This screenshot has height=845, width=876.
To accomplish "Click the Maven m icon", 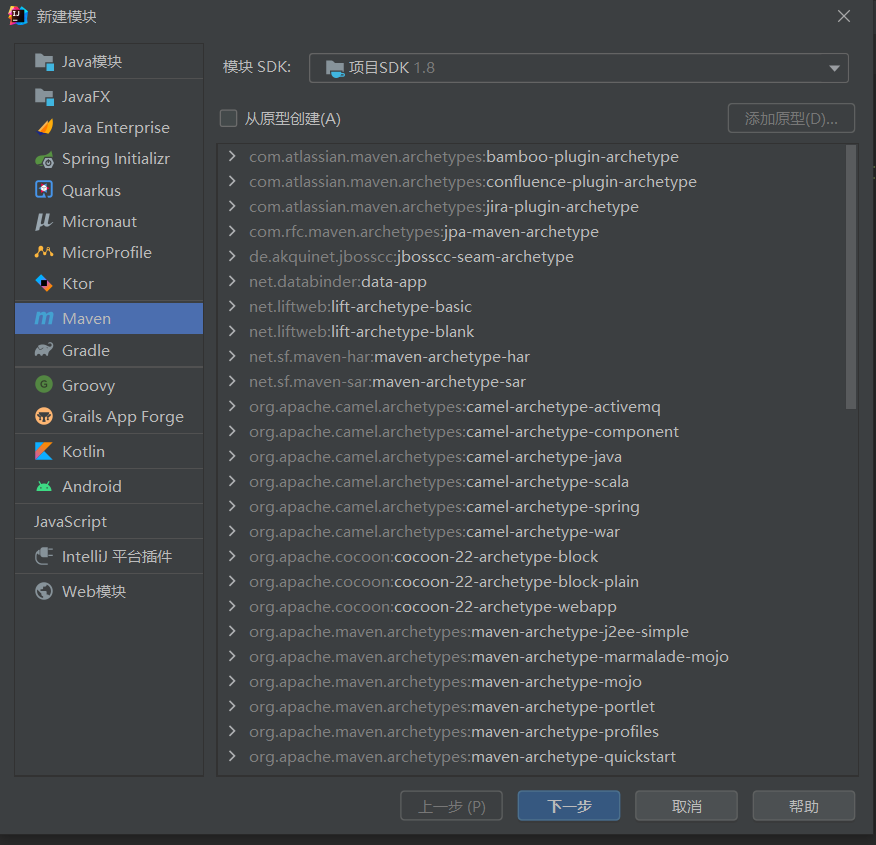I will pos(44,318).
